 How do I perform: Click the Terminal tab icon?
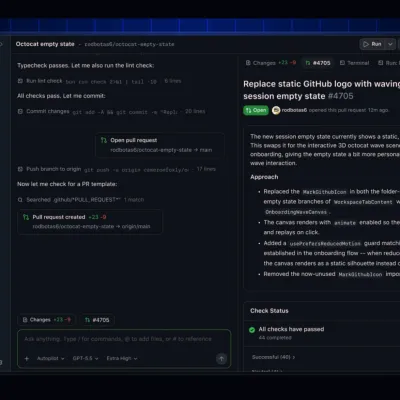pyautogui.click(x=342, y=63)
